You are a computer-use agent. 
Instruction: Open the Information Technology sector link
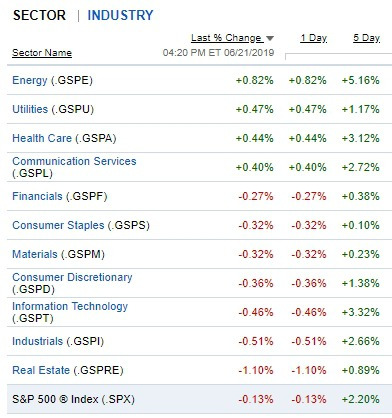click(x=70, y=306)
